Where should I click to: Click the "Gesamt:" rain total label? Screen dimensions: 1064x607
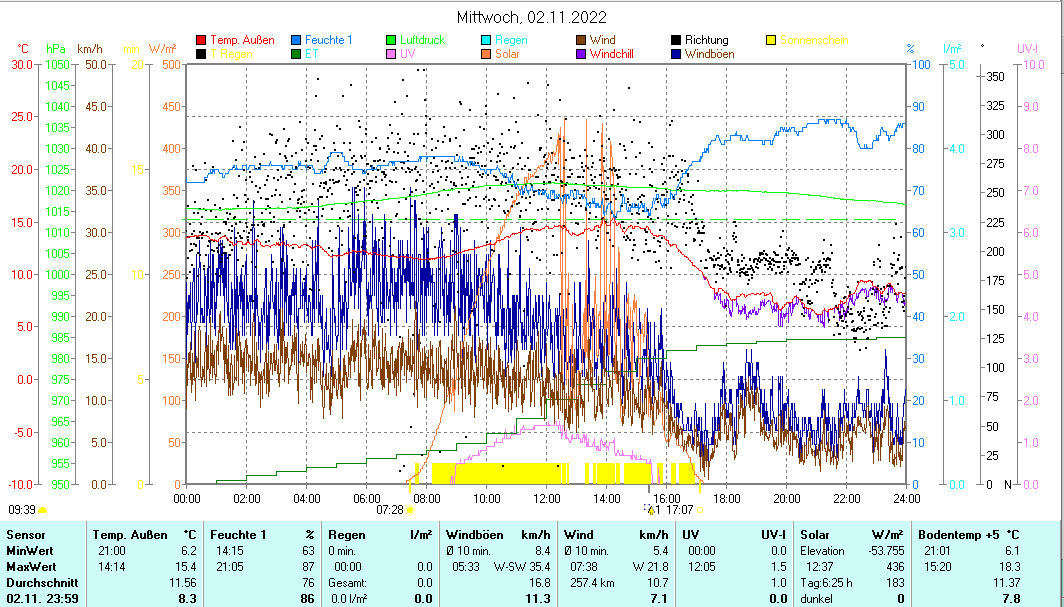coord(347,583)
